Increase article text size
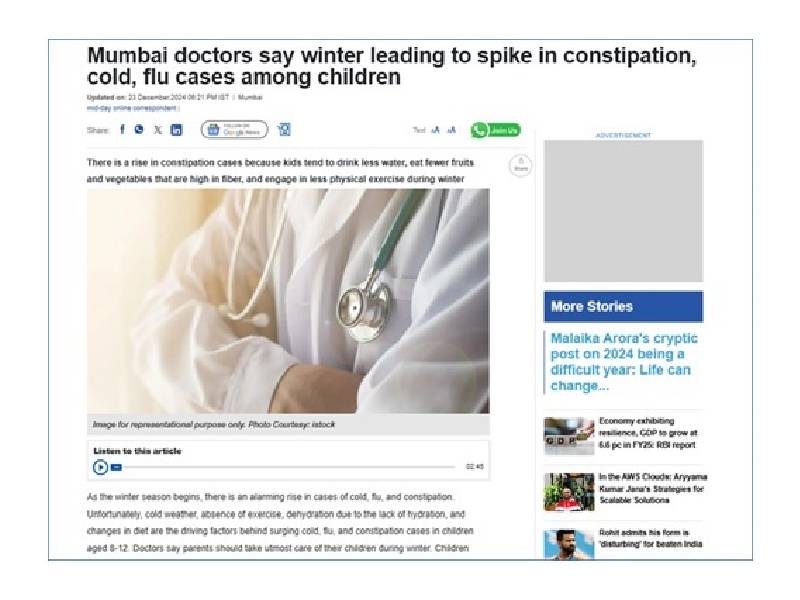The image size is (800, 600). click(452, 130)
